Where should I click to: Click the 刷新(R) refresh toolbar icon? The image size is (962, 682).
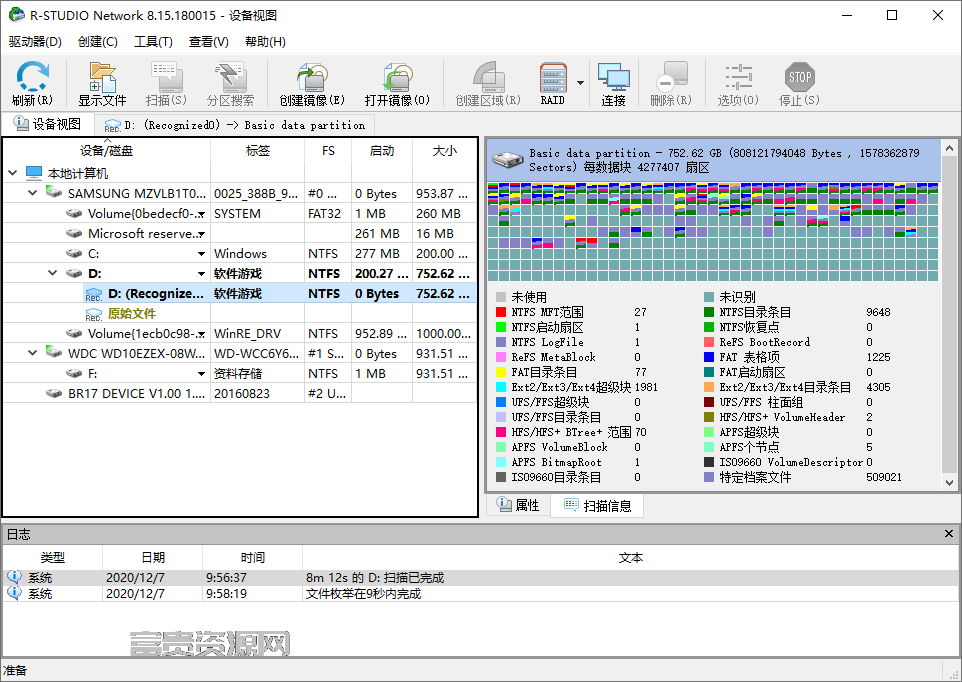(x=32, y=77)
